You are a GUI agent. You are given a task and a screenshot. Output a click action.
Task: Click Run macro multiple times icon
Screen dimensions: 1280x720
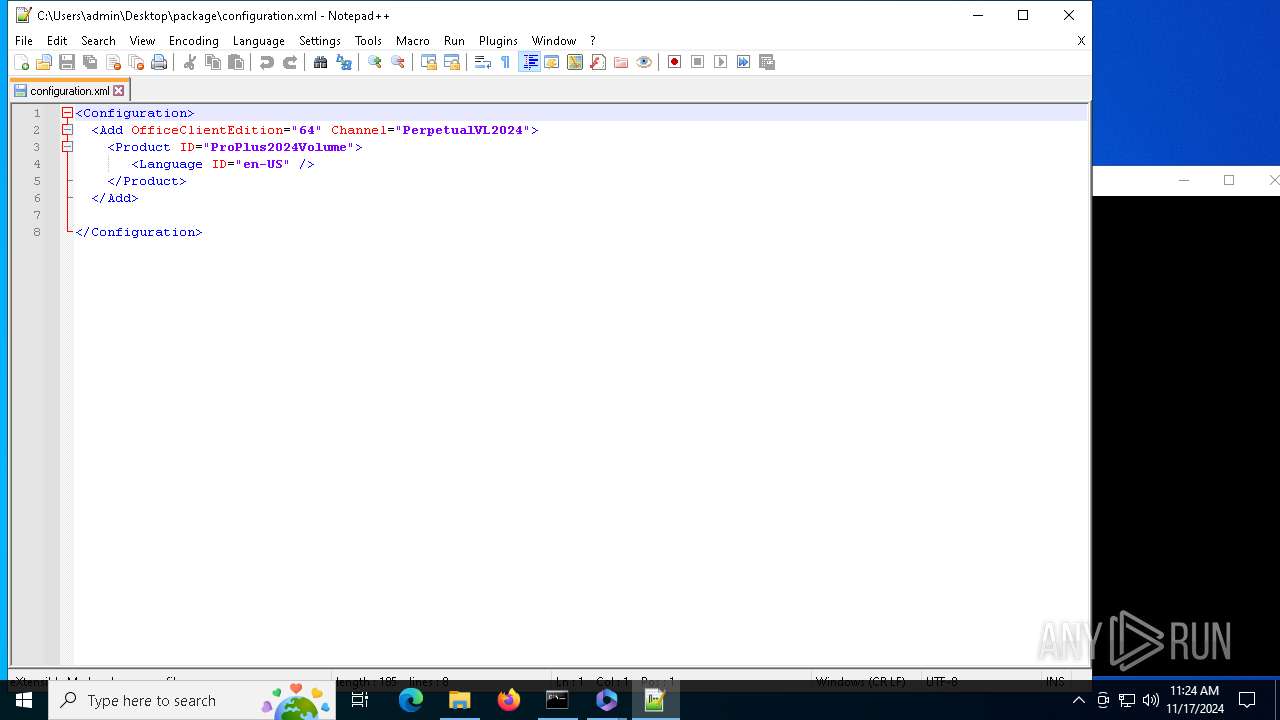pos(744,62)
